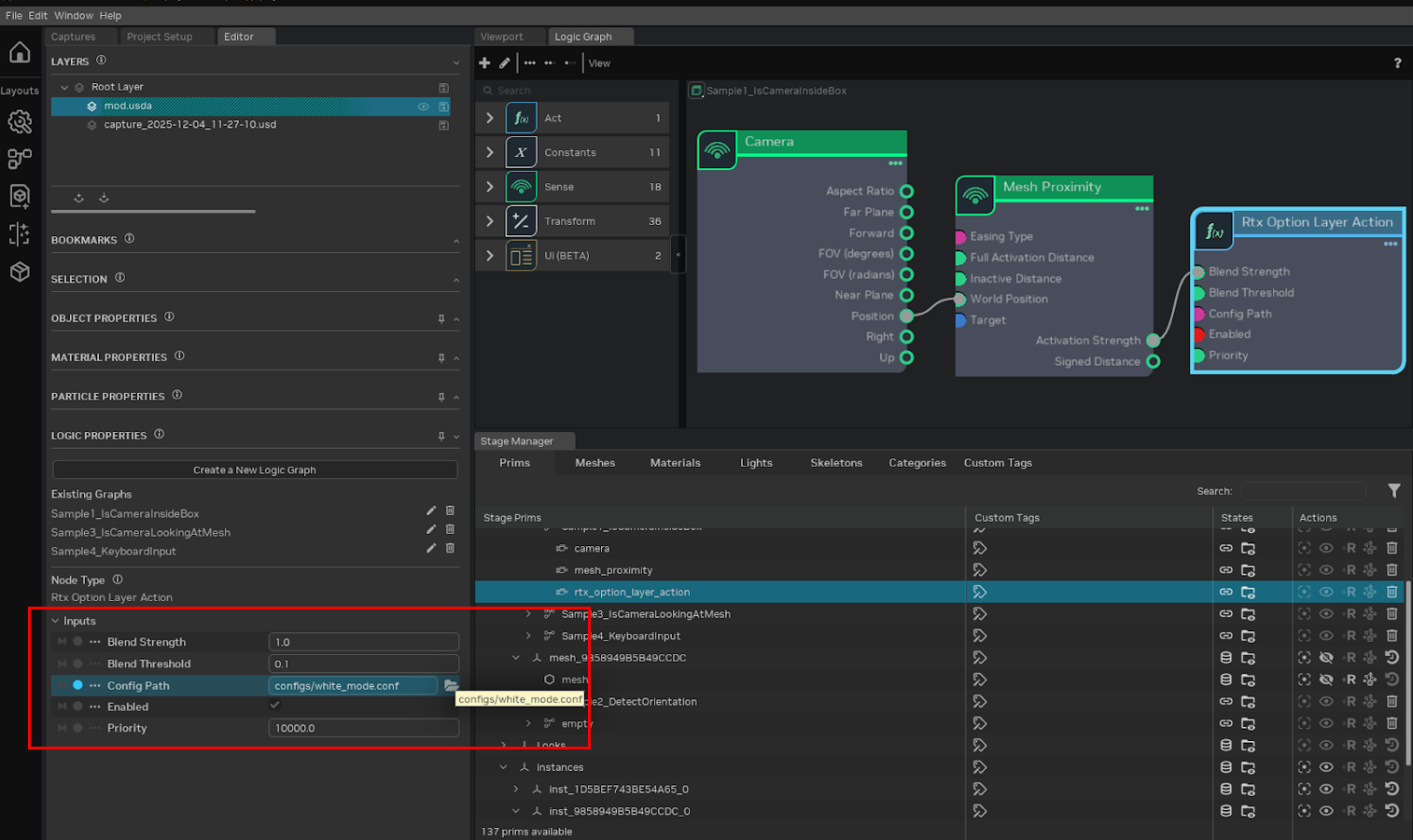Screen dimensions: 1413x840
Task: Click the Blend Strength value field
Action: click(x=363, y=642)
